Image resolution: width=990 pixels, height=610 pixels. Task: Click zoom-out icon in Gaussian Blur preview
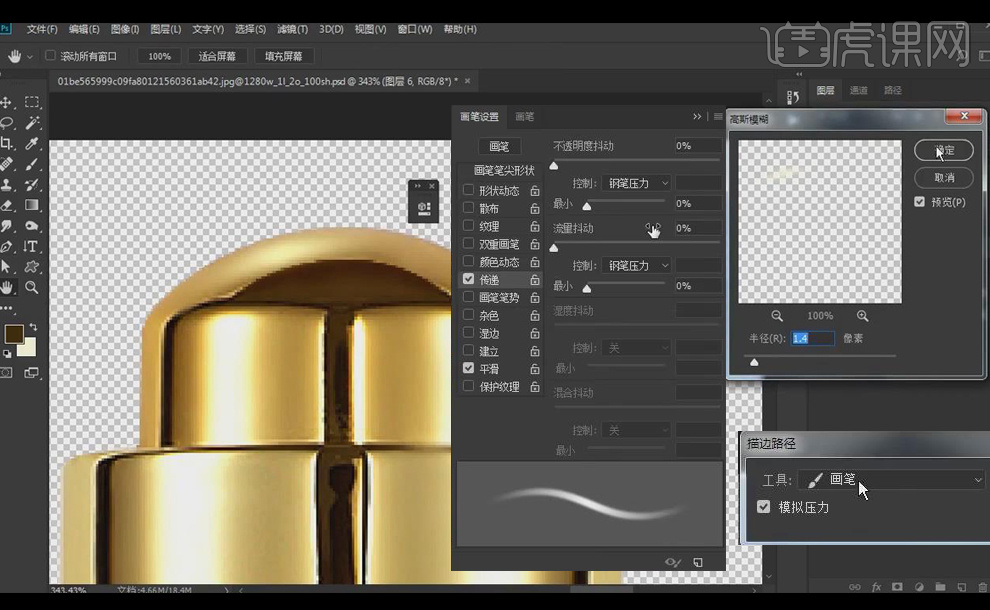click(x=777, y=316)
